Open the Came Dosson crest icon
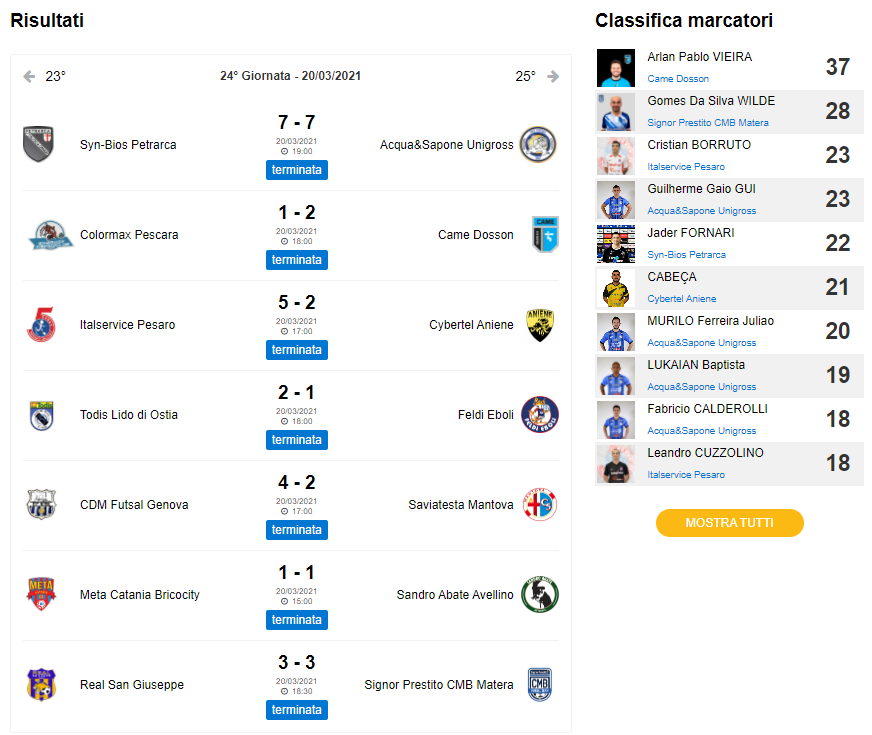This screenshot has height=735, width=872. (x=545, y=234)
